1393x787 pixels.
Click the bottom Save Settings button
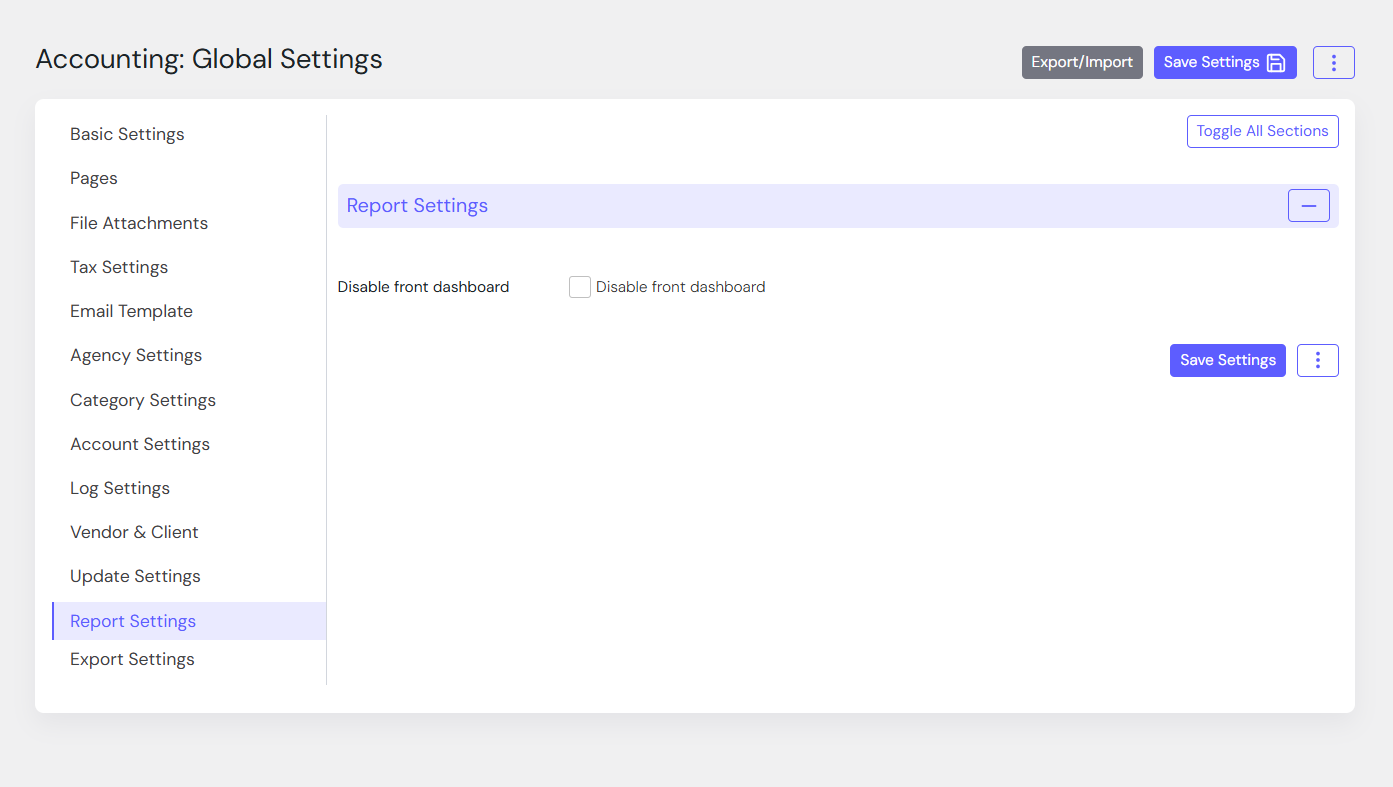coord(1227,360)
